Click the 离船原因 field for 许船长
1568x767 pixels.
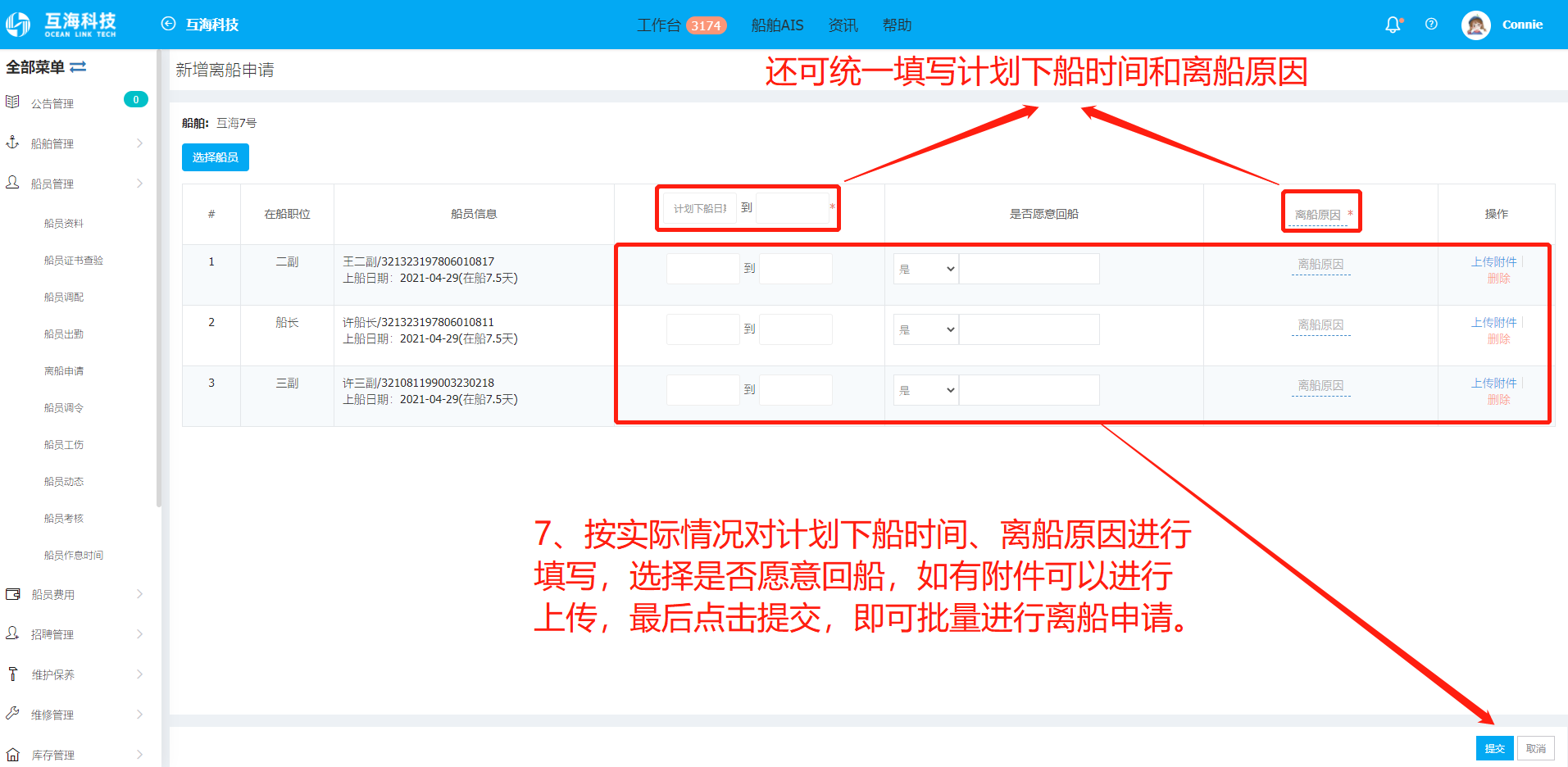click(1321, 325)
